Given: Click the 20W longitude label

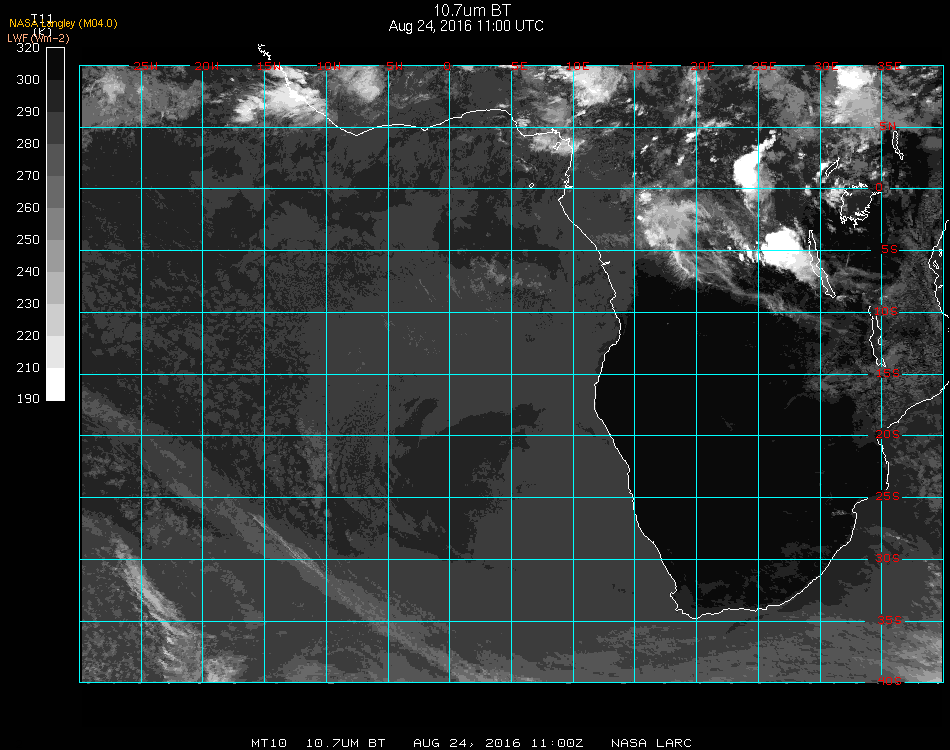Looking at the screenshot, I should tap(207, 66).
